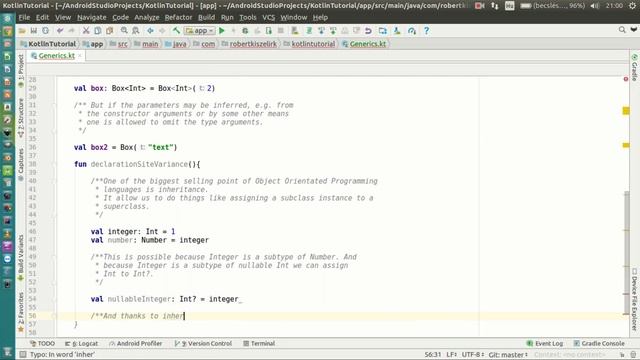The image size is (640, 360).
Task: Click the robertkiszelirk breadcrumb
Action: pyautogui.click(x=249, y=44)
